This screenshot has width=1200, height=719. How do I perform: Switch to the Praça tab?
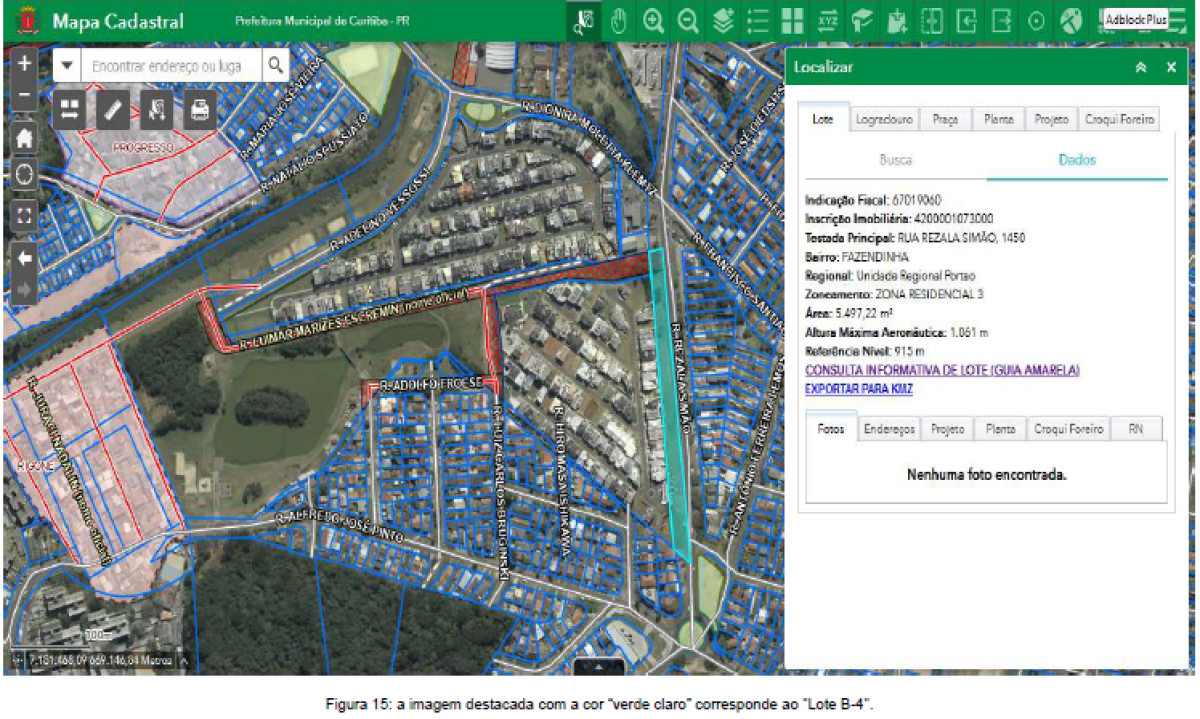point(945,119)
